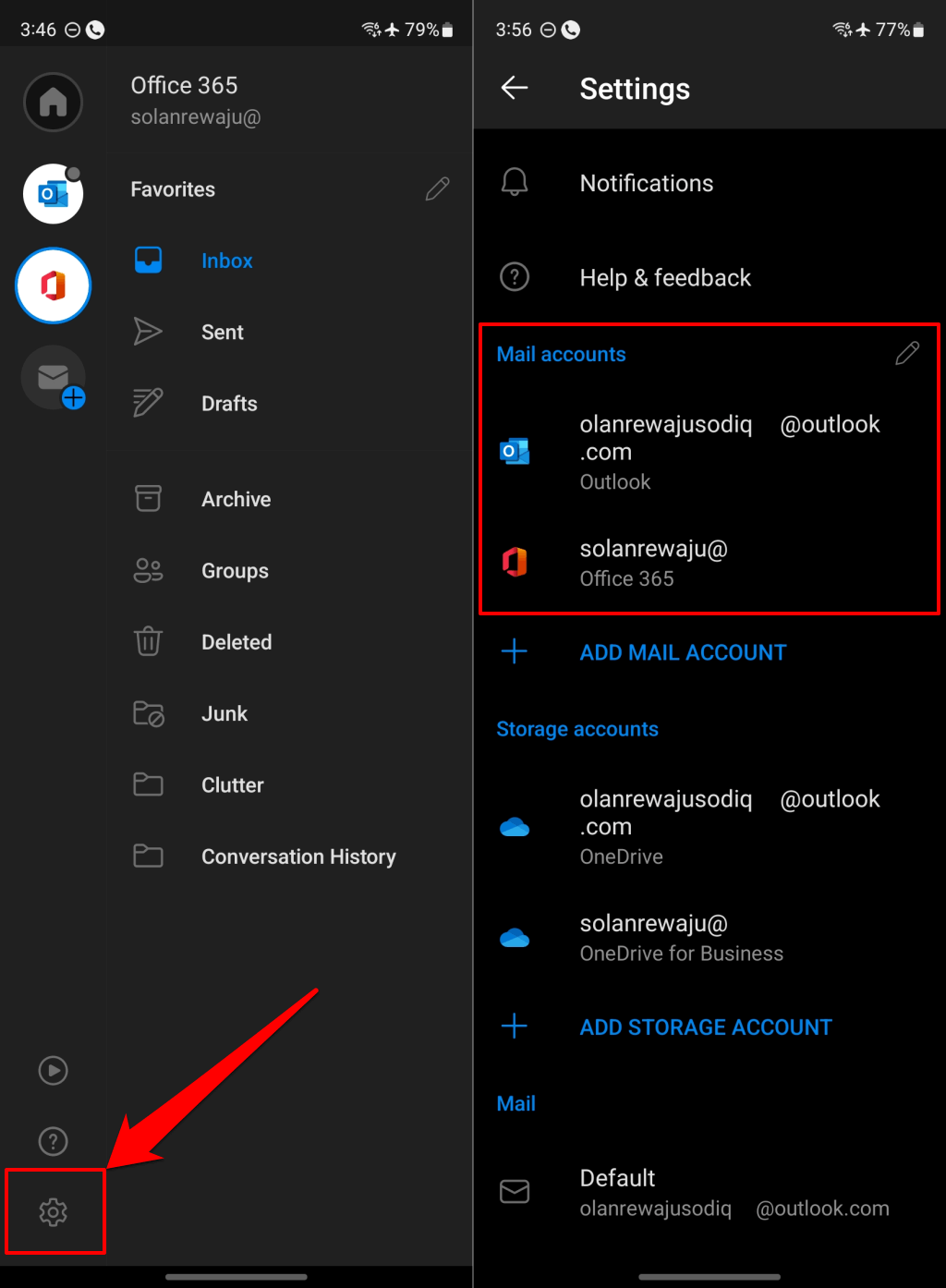Tap the Office 365 header title
This screenshot has width=946, height=1288.
coord(184,85)
